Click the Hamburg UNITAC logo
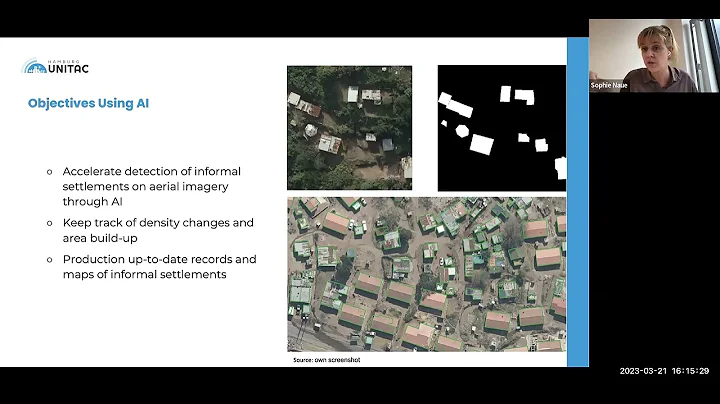 55,66
